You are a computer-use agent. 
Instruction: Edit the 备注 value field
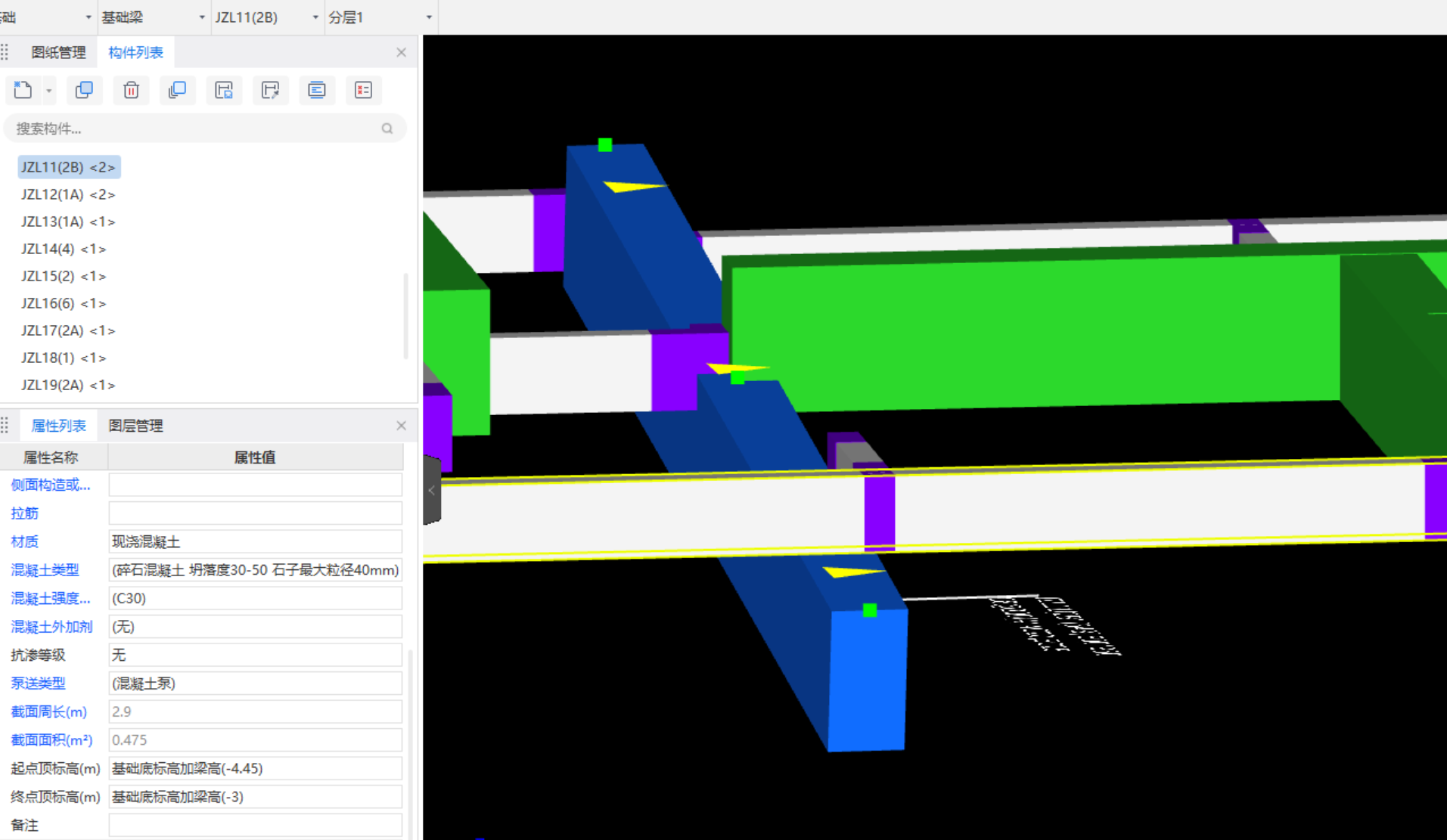[x=255, y=825]
